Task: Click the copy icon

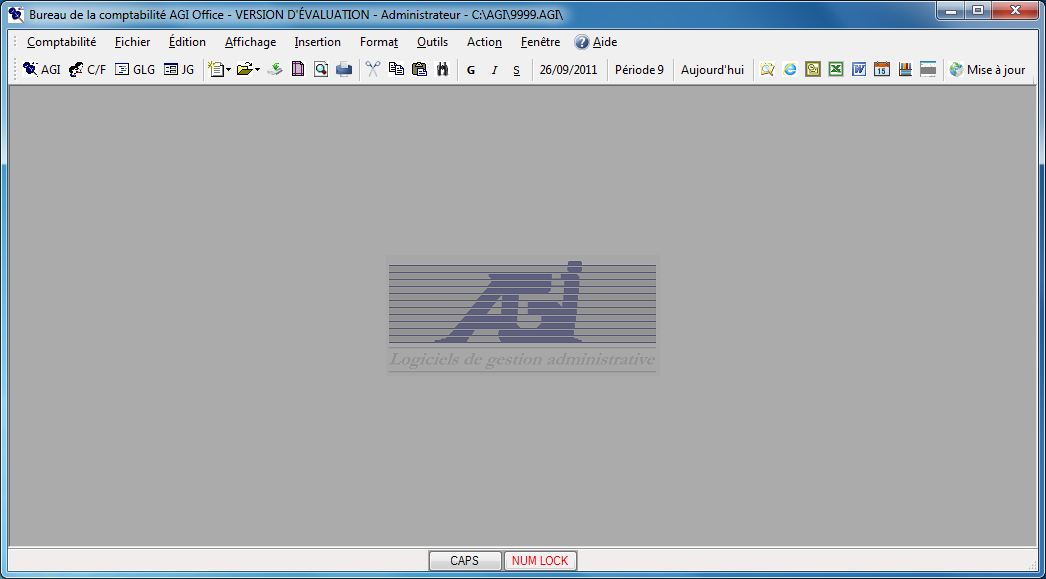Action: pos(396,69)
